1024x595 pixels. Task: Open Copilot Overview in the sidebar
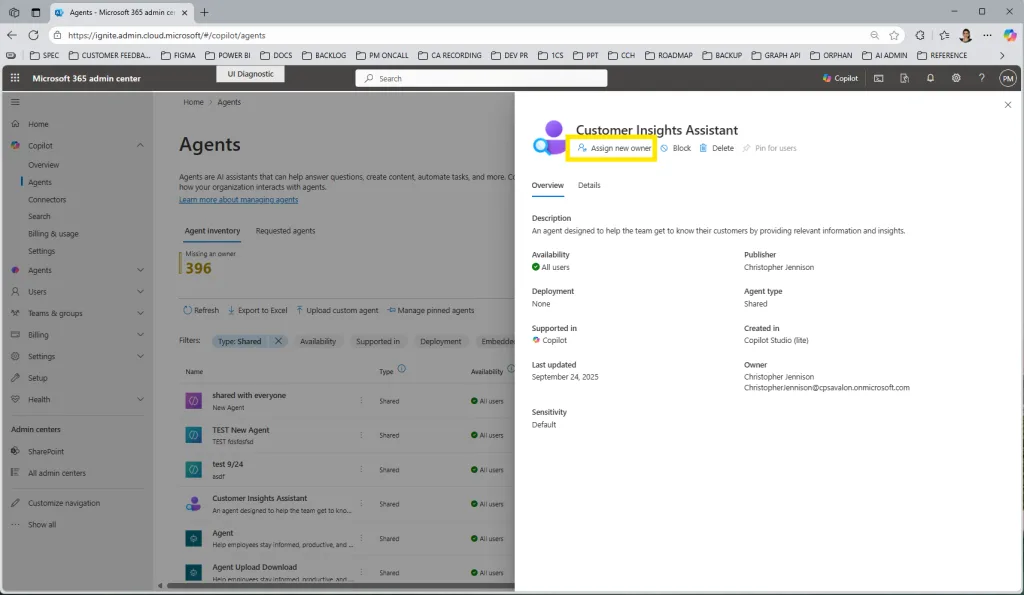[x=43, y=165]
